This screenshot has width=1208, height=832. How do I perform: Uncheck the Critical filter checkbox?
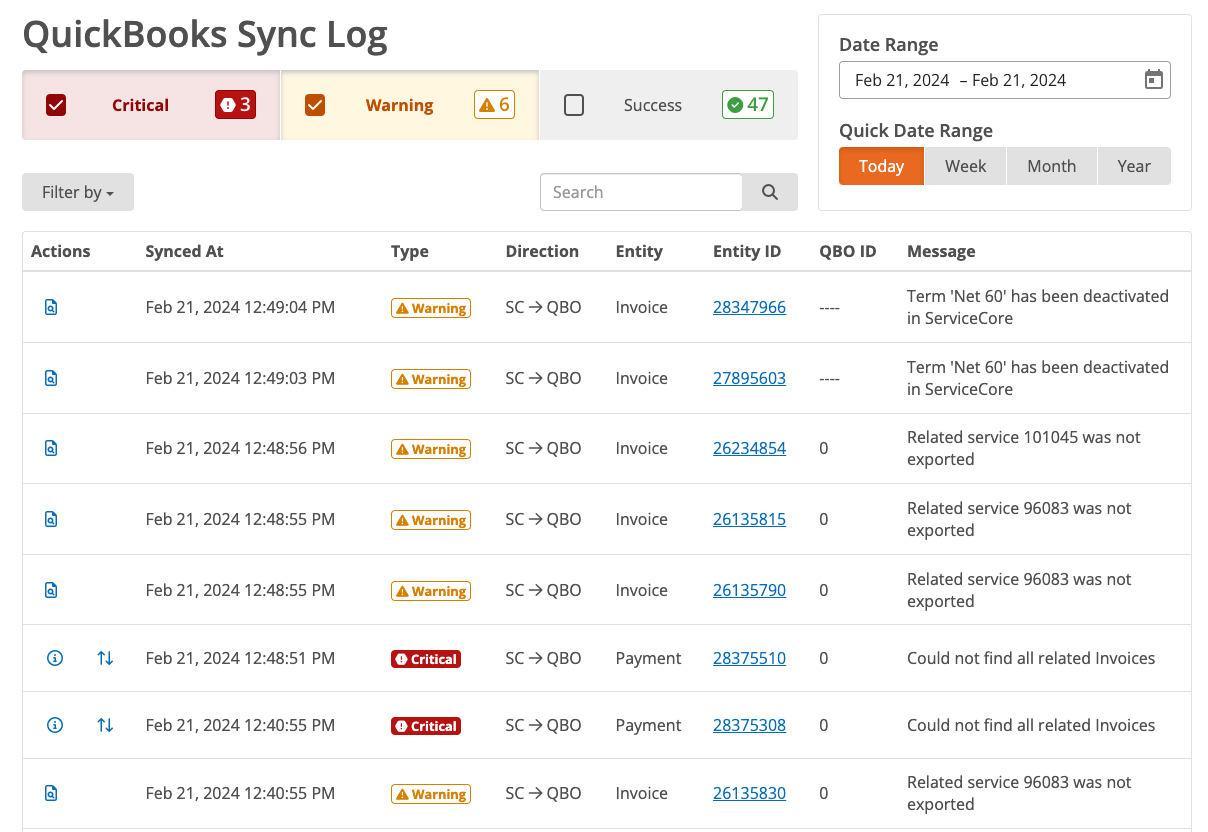(x=57, y=104)
